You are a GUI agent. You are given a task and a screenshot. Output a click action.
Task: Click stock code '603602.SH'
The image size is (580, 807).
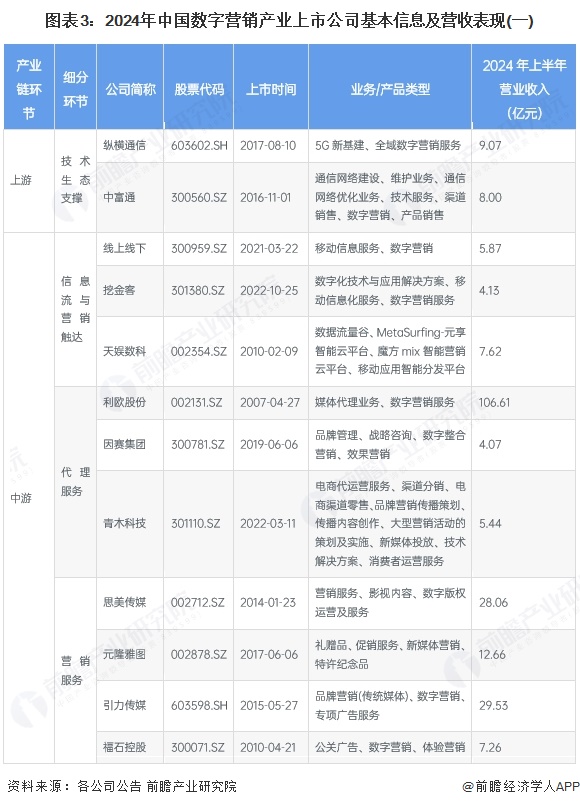coord(199,146)
